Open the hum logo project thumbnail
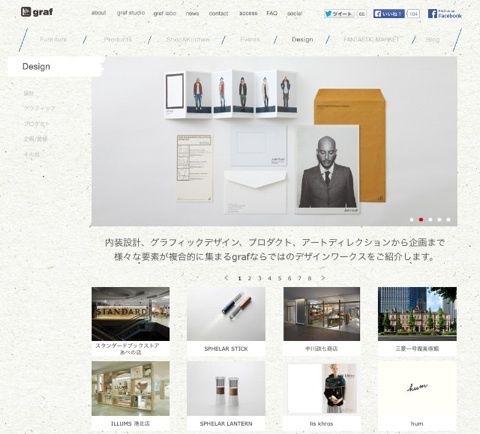This screenshot has width=480, height=434. [417, 388]
